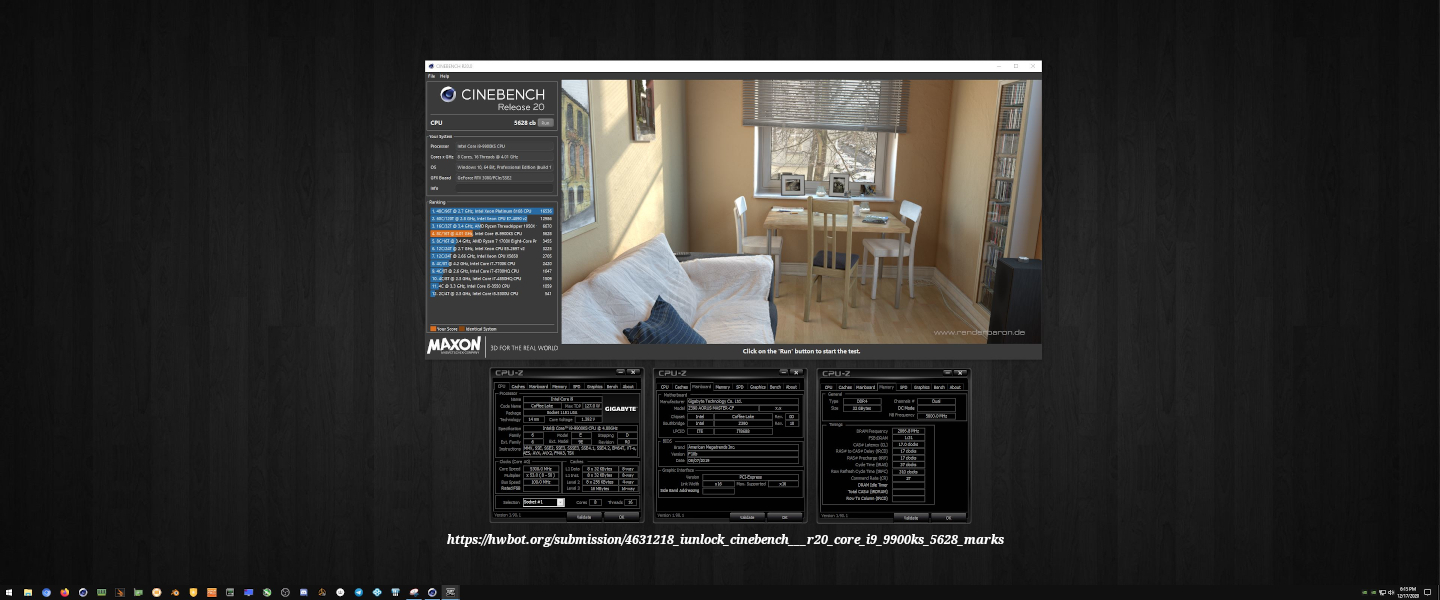Select ranking row Intel Core i7-7700K CPU

tap(491, 263)
